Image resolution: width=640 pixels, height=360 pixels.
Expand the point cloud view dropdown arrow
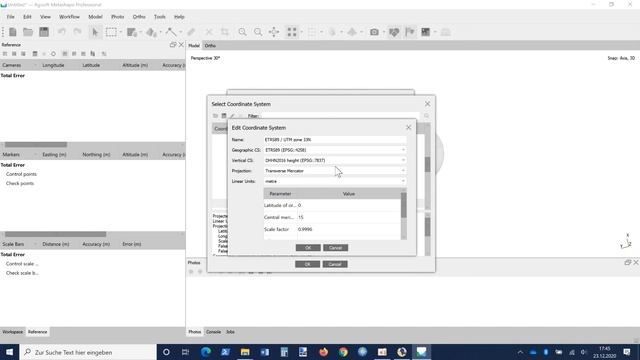pos(301,32)
